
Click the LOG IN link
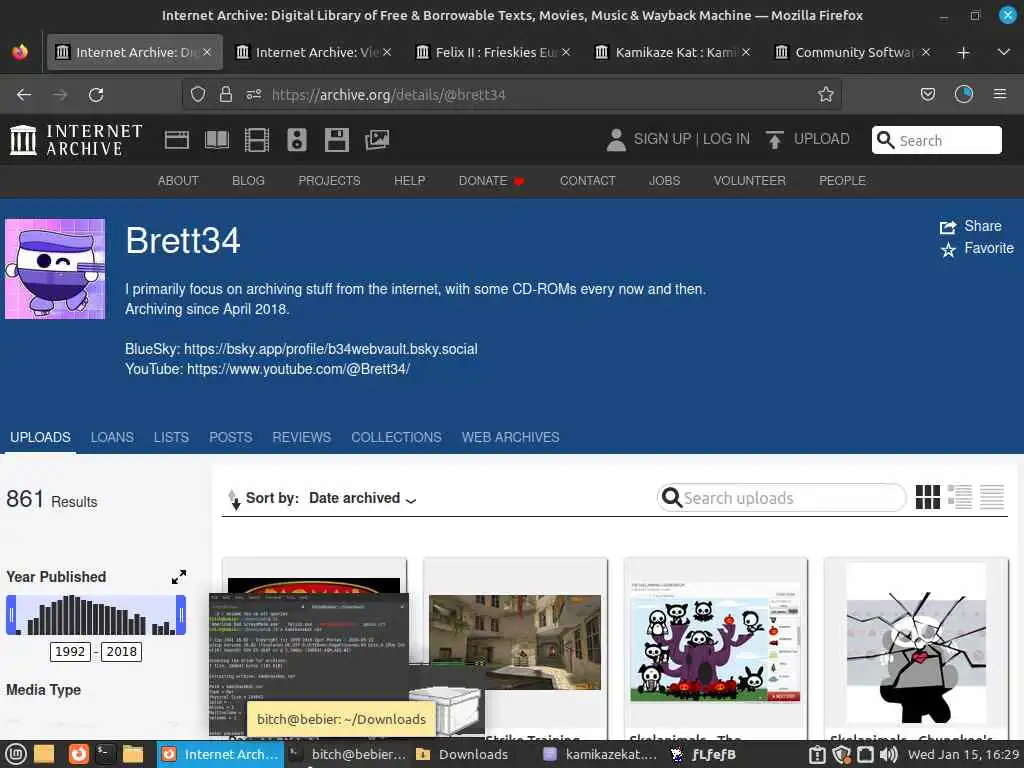coord(726,139)
